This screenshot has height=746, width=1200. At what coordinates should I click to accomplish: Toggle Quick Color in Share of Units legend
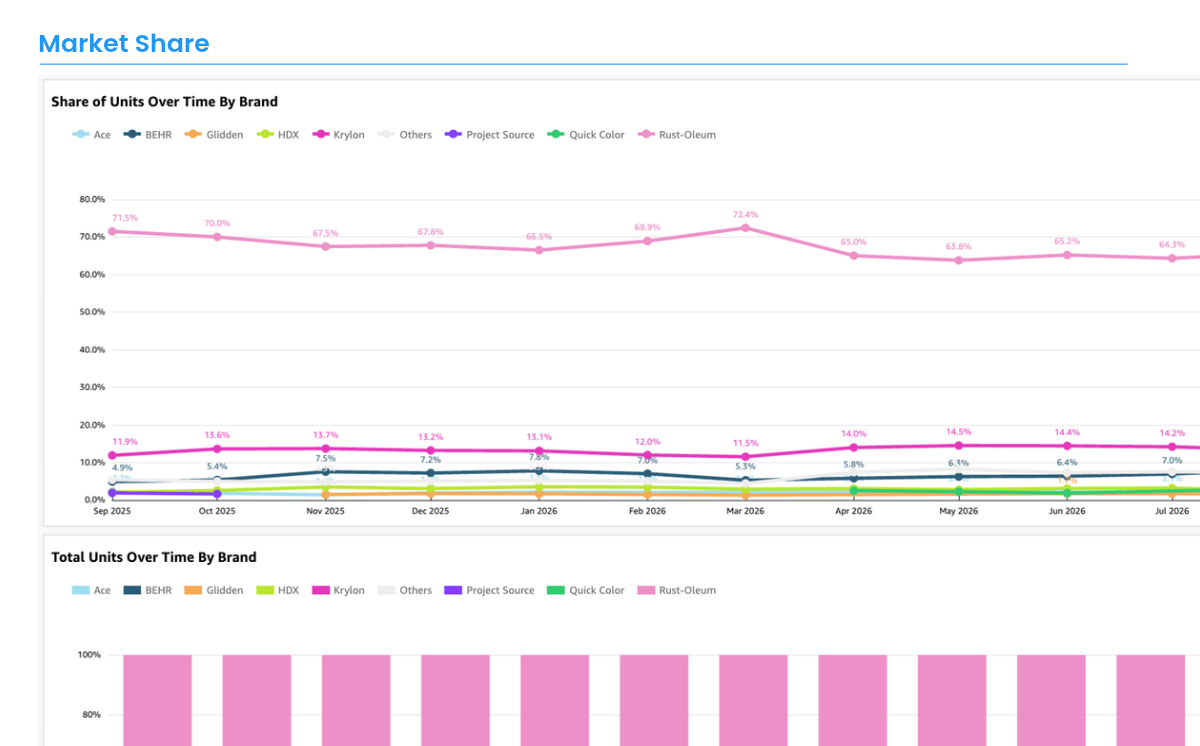click(586, 135)
